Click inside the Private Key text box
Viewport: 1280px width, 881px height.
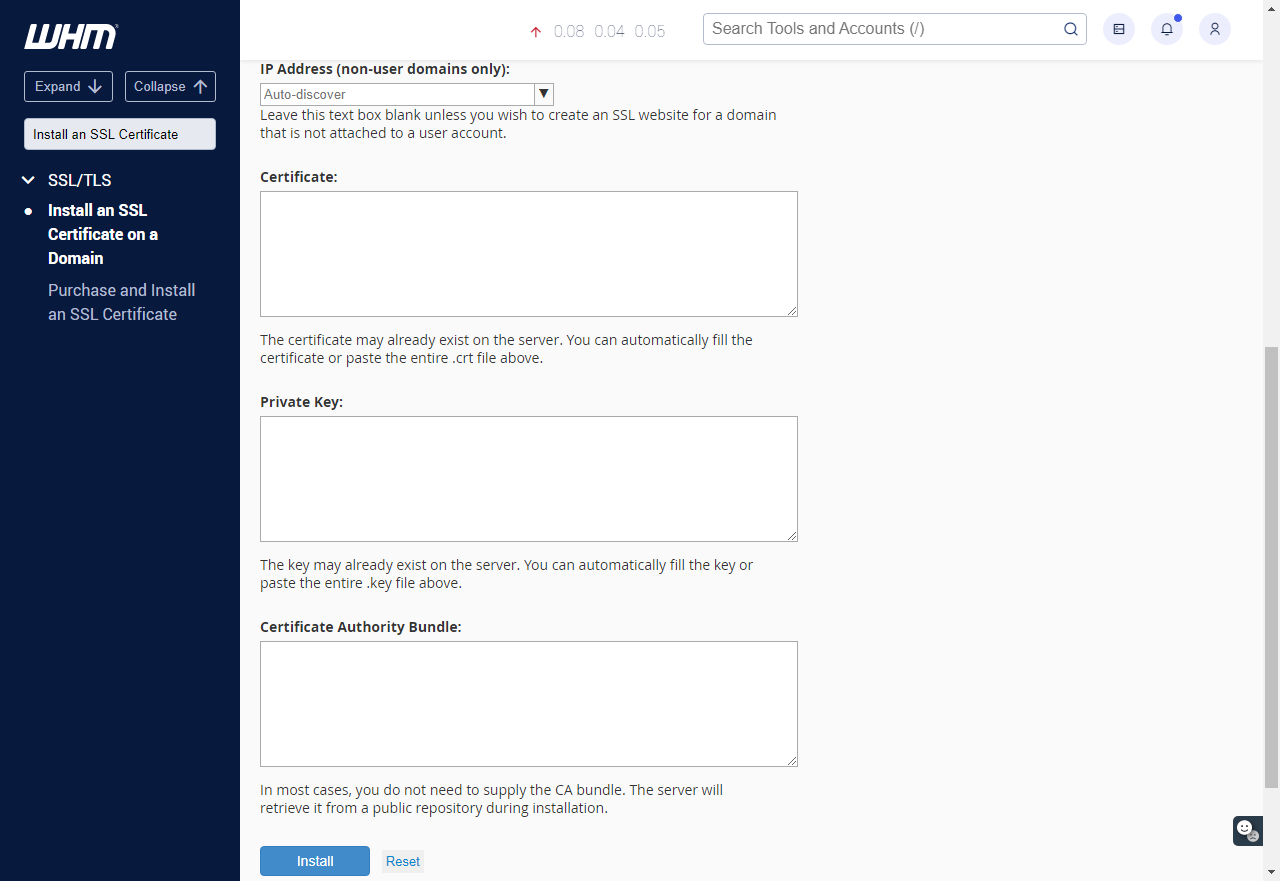[528, 479]
